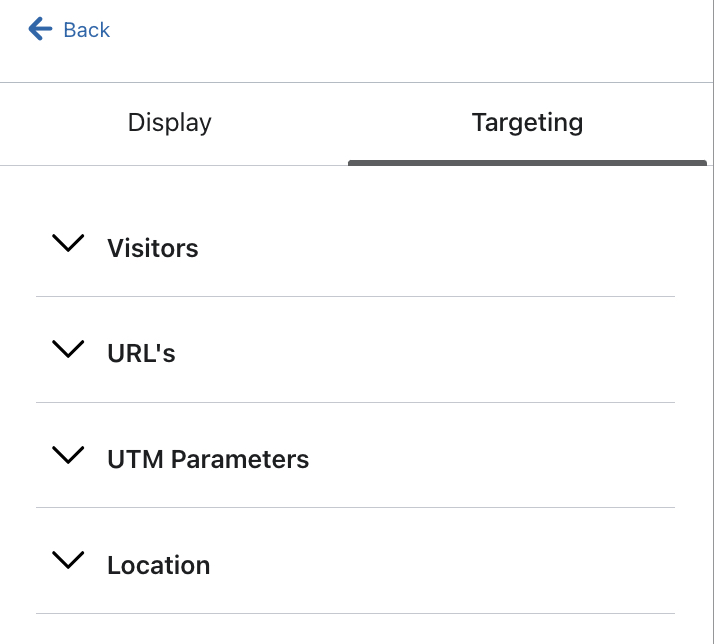Click the Location section heading text

pyautogui.click(x=158, y=566)
